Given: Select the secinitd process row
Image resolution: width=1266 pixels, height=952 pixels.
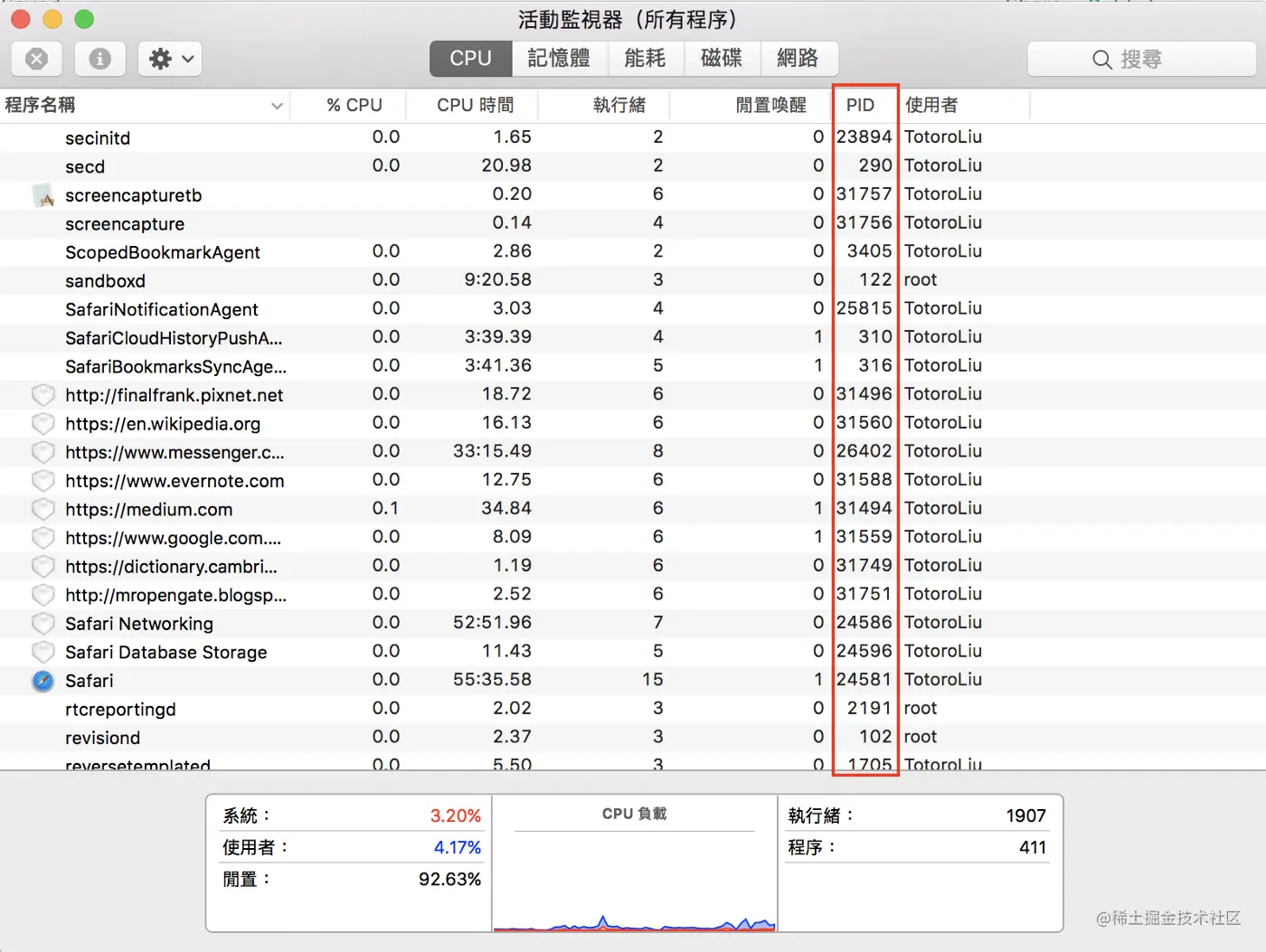Looking at the screenshot, I should [x=633, y=137].
